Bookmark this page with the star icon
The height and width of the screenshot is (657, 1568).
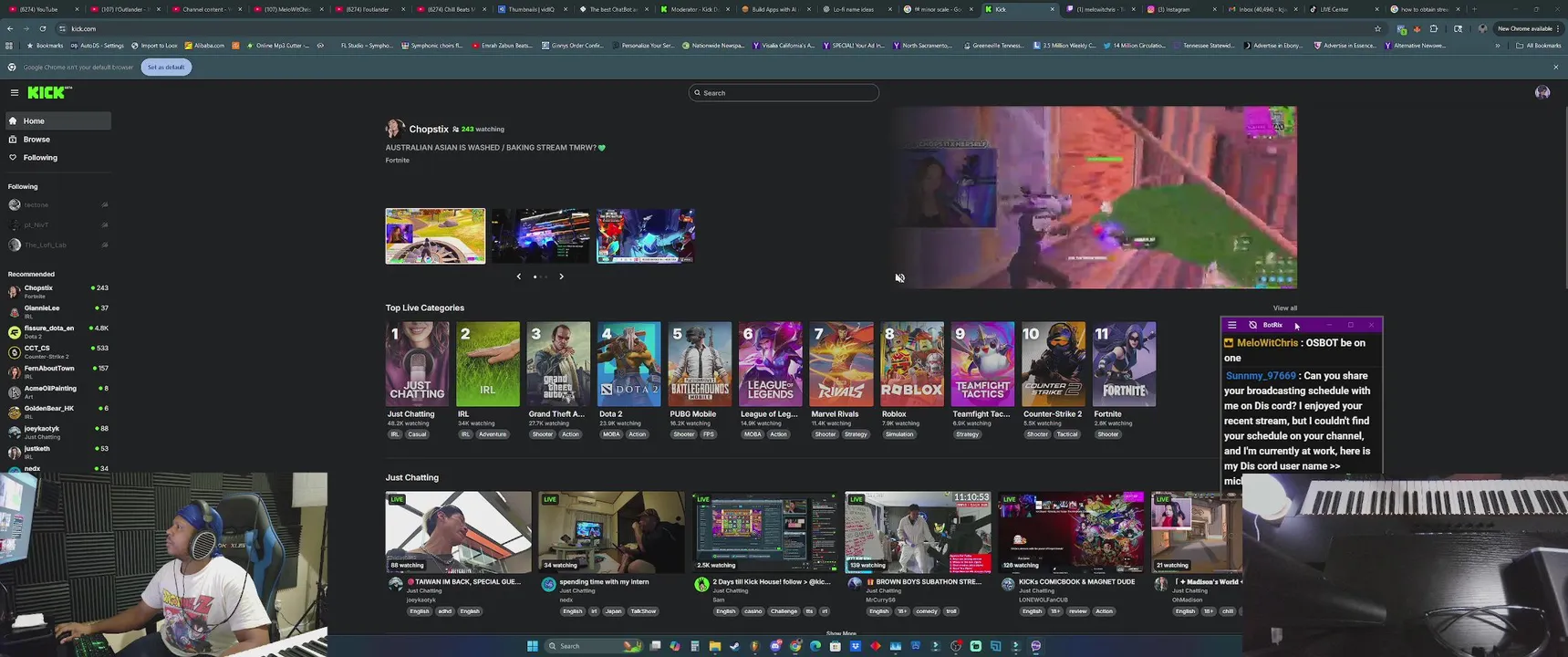[1377, 28]
